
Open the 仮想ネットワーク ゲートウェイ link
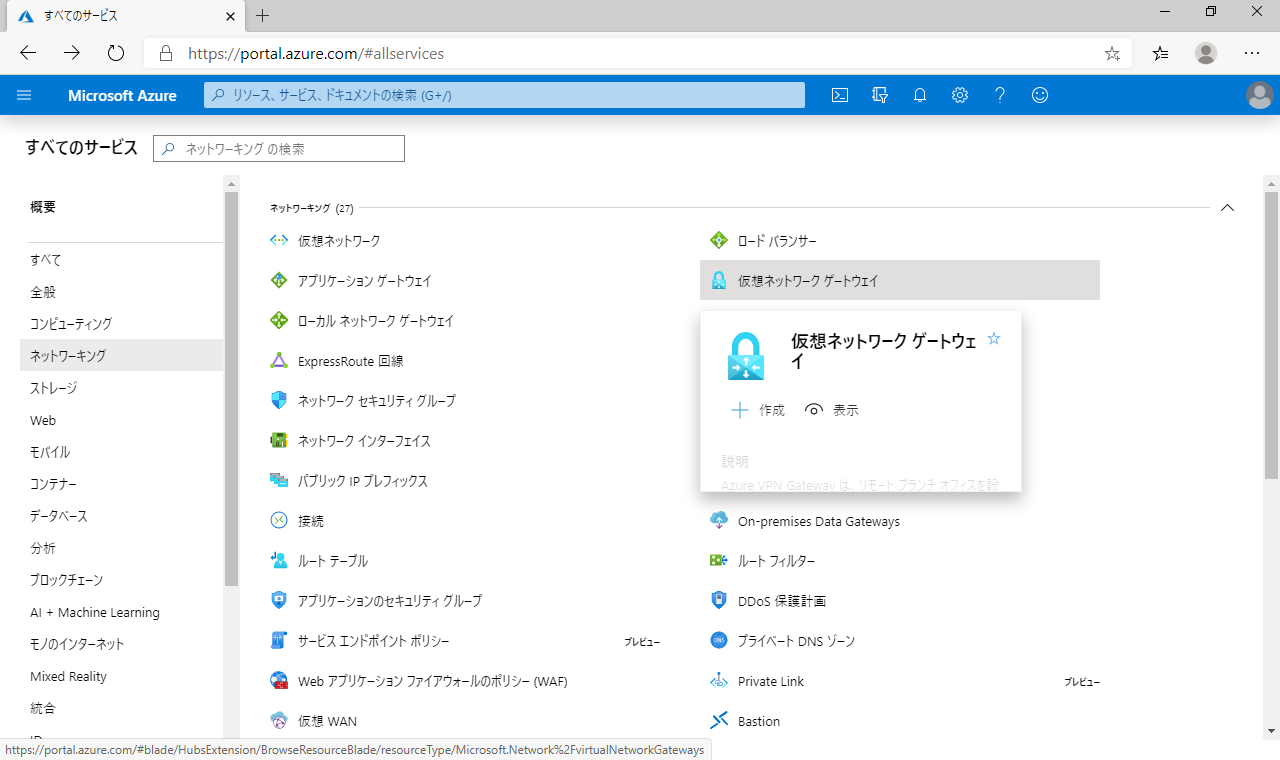click(808, 281)
